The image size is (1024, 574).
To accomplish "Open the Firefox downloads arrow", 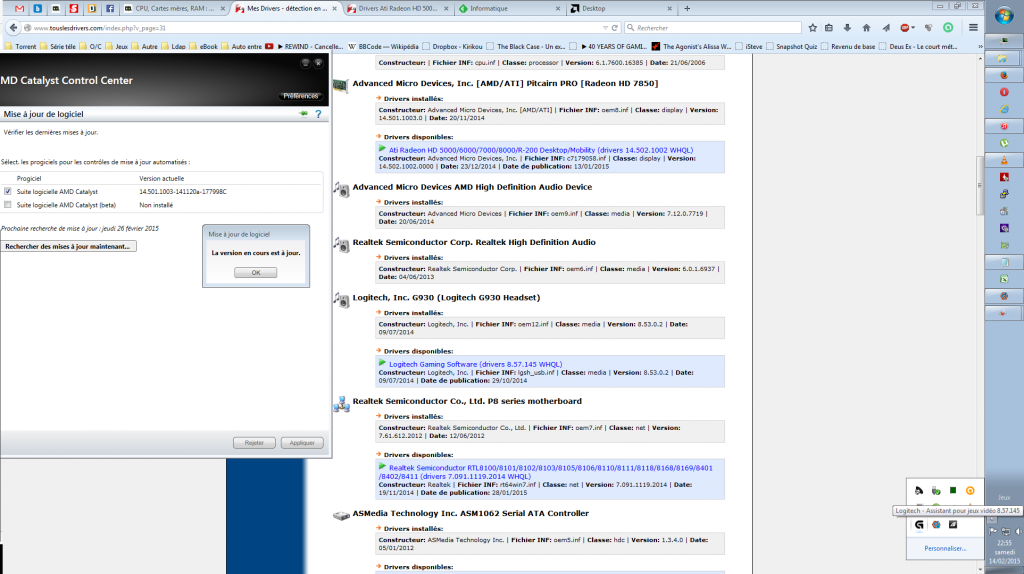I will pyautogui.click(x=847, y=27).
